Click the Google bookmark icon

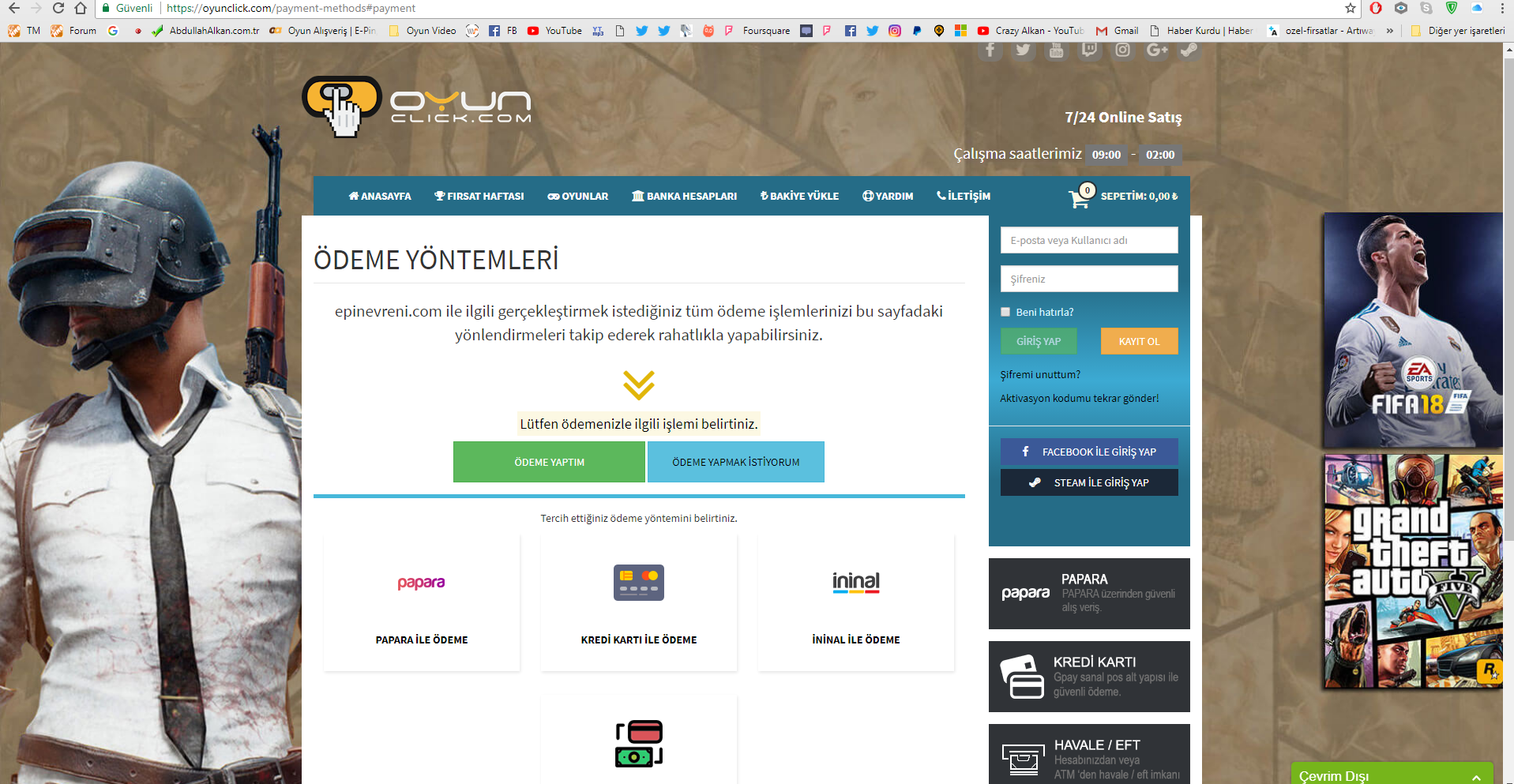click(x=113, y=31)
